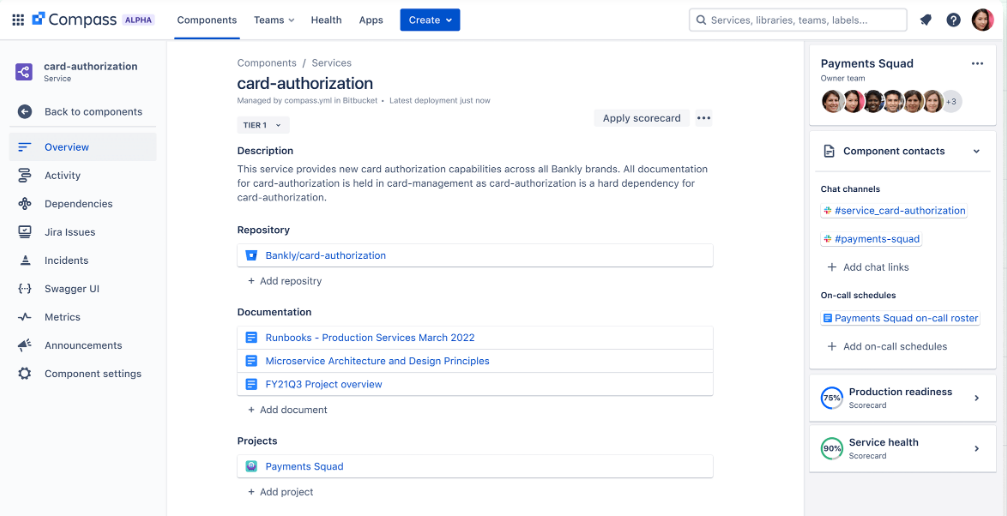The image size is (1007, 516).
Task: Open FY21Q3 Project overview document
Action: point(324,384)
